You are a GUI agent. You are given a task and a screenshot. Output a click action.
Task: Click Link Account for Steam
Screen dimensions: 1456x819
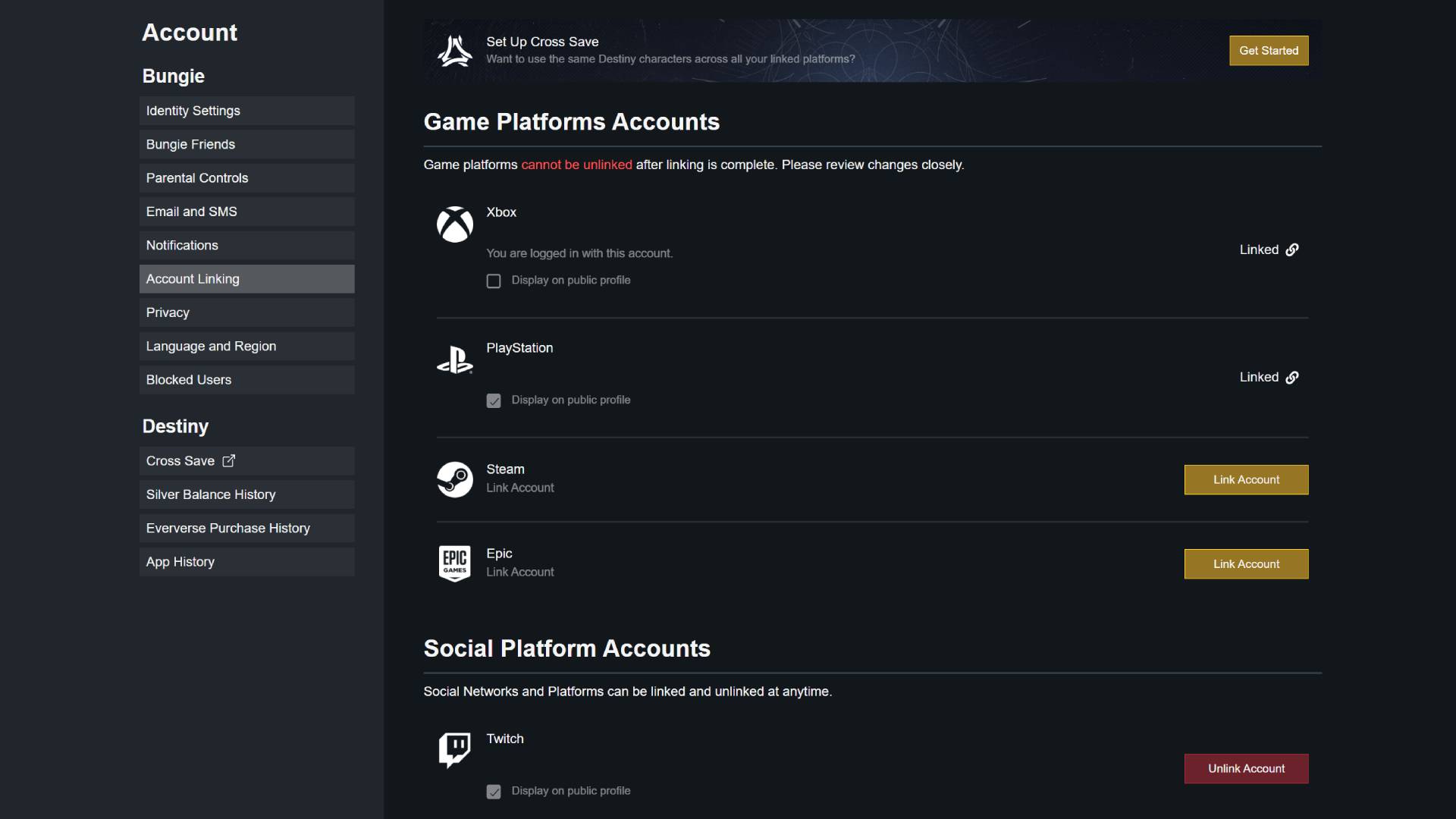1245,479
